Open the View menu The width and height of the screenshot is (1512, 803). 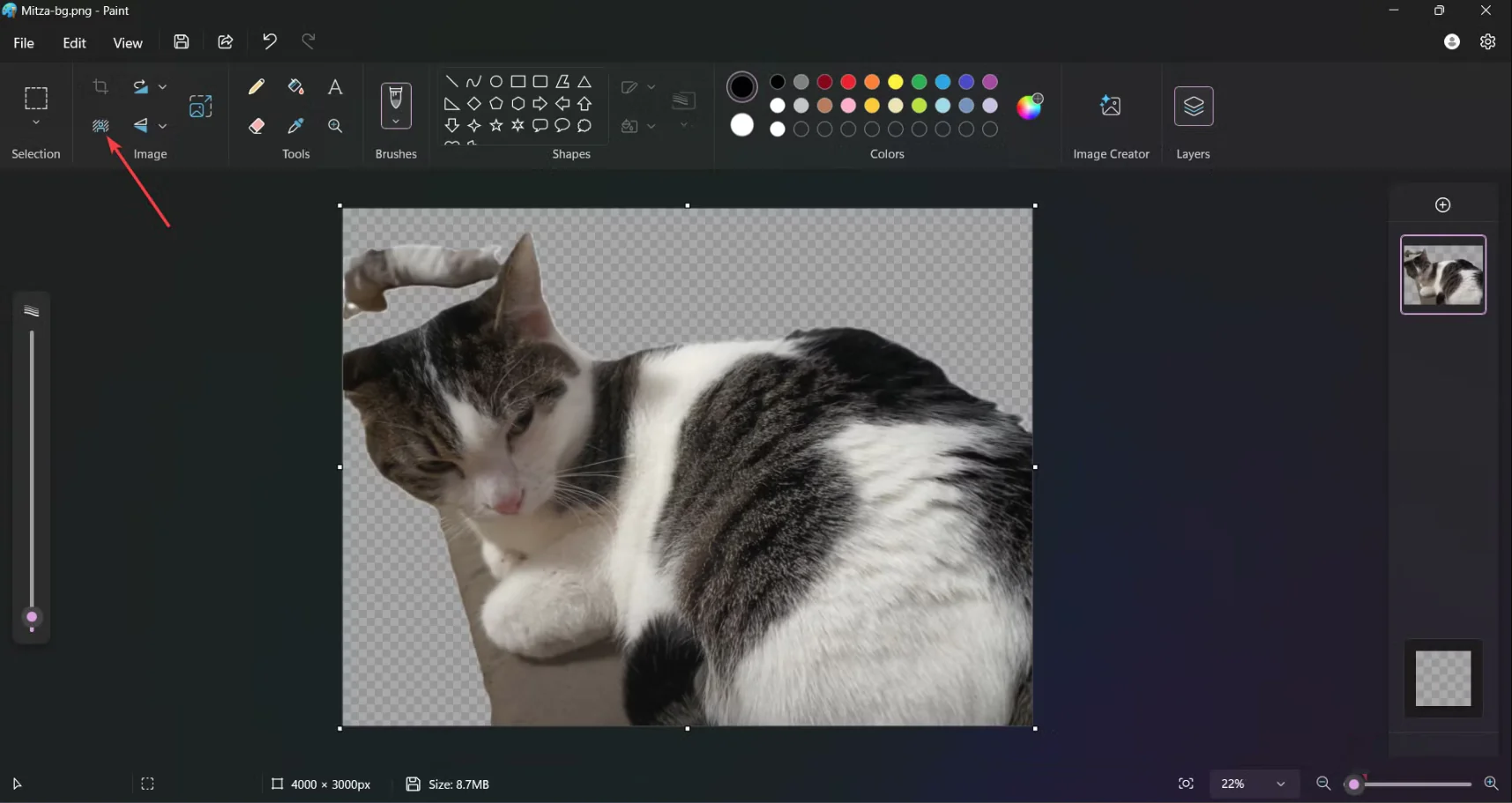pyautogui.click(x=128, y=42)
